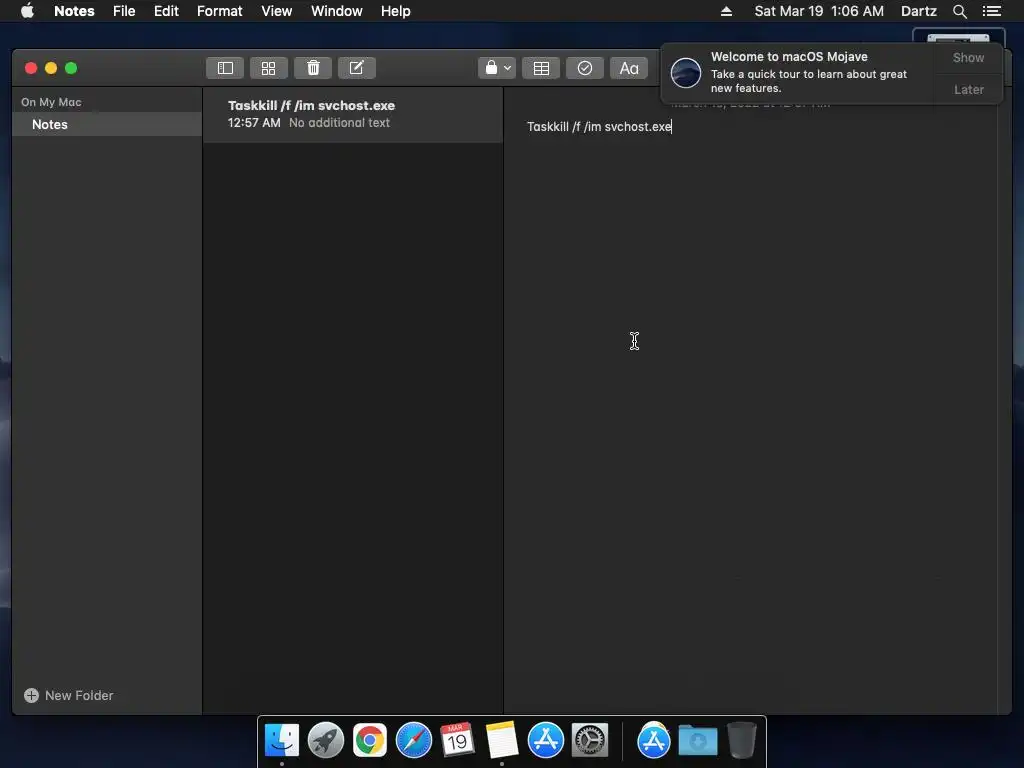Open Spotlight search magnifier

[x=959, y=11]
